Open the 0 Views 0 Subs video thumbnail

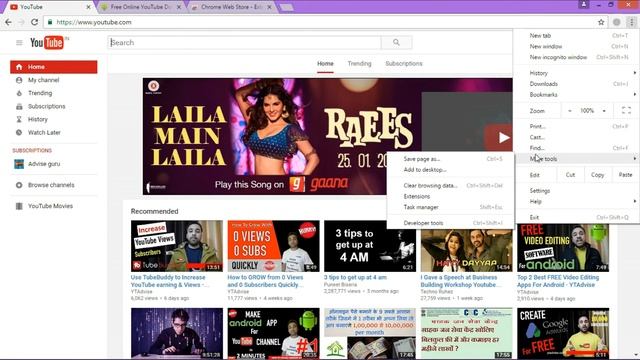[273, 246]
